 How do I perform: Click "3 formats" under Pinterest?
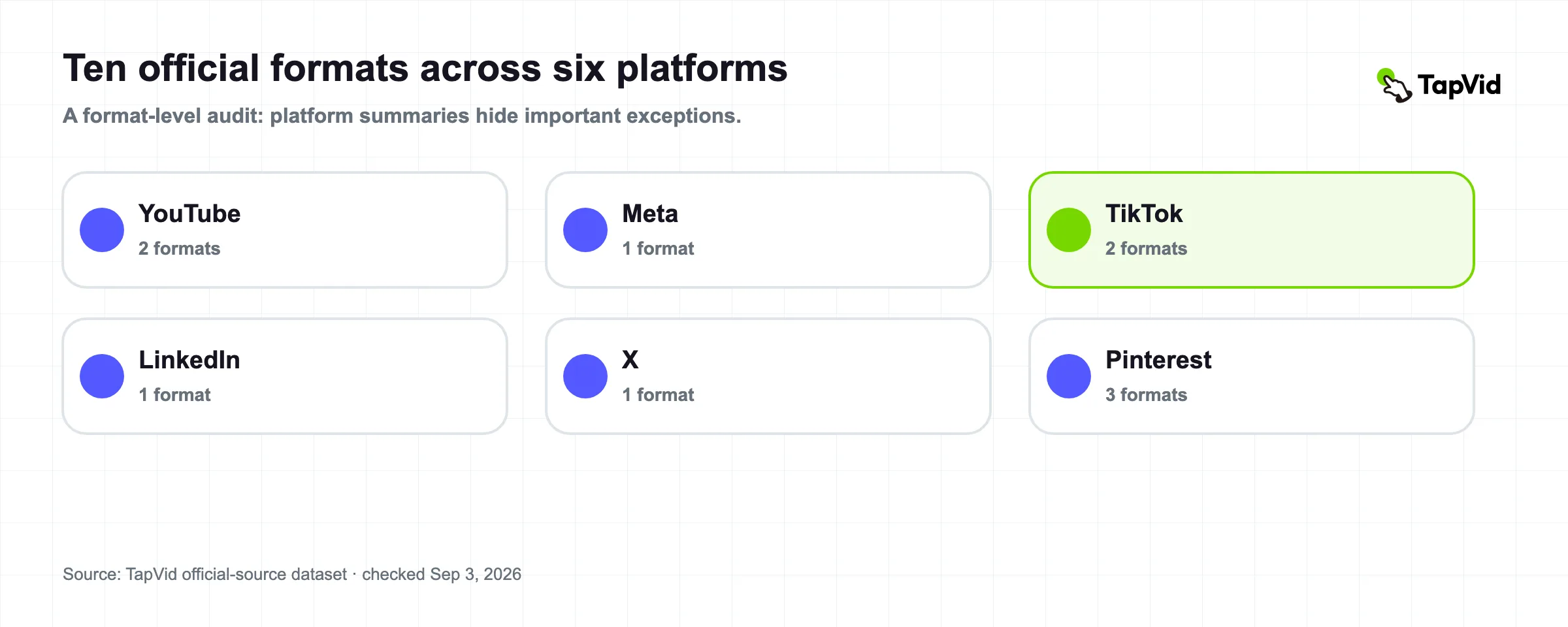(x=1146, y=394)
